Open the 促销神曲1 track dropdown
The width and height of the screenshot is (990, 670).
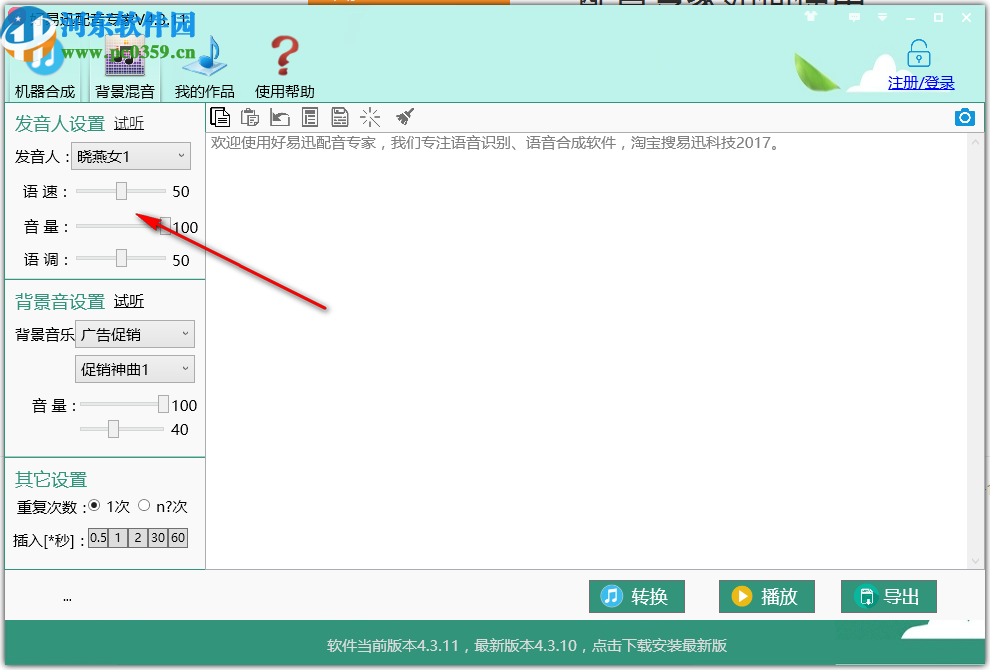click(x=135, y=369)
